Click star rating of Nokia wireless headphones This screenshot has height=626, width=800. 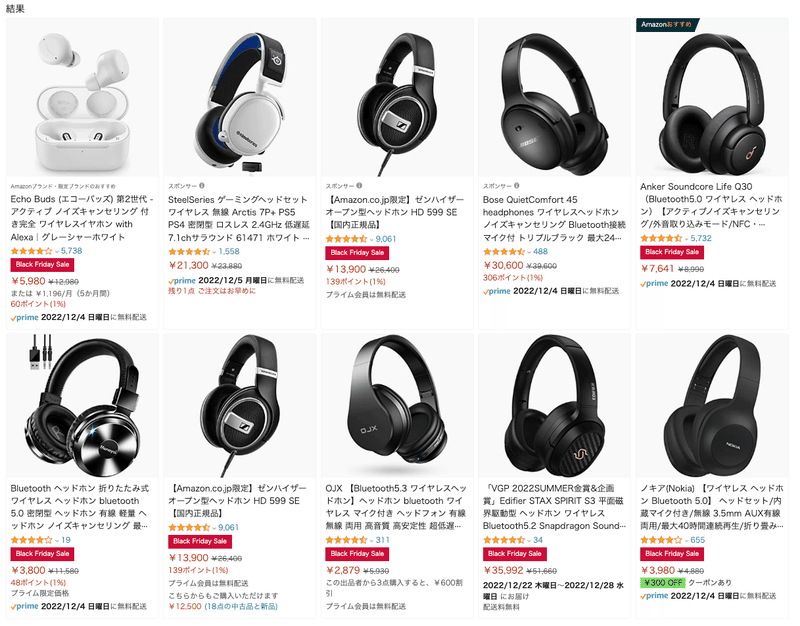pyautogui.click(x=661, y=540)
